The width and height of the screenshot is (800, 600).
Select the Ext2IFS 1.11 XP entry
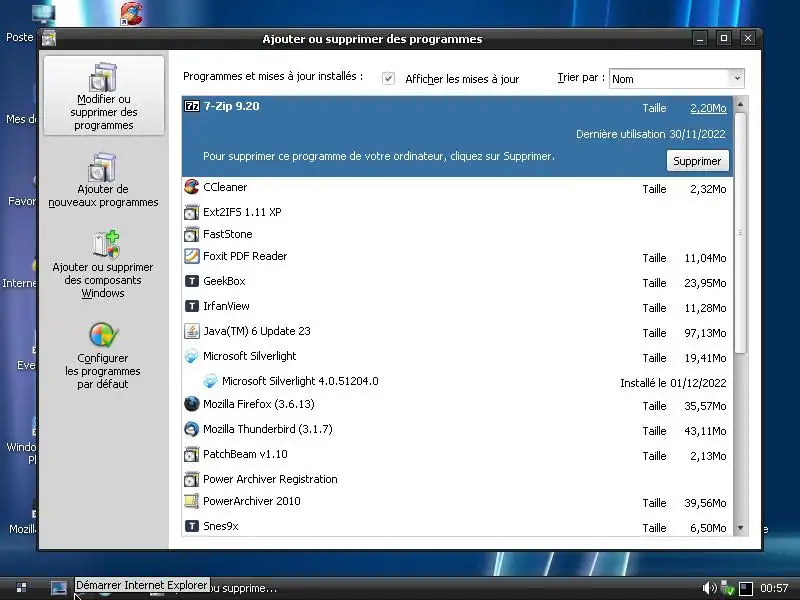pyautogui.click(x=458, y=212)
